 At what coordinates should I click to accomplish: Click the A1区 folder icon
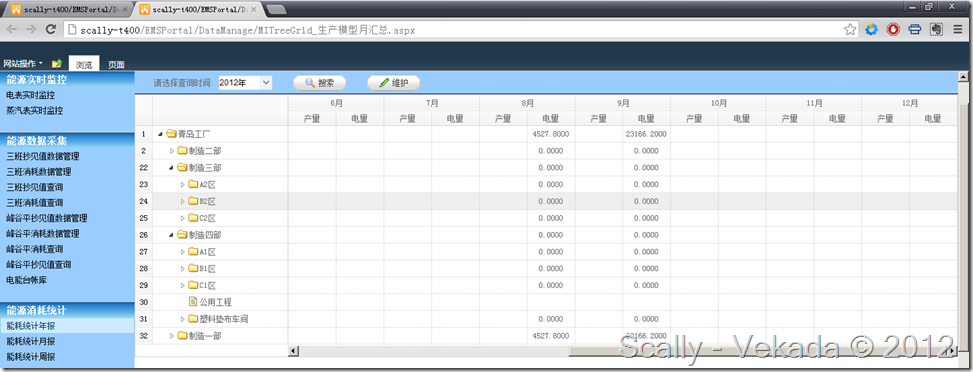193,252
